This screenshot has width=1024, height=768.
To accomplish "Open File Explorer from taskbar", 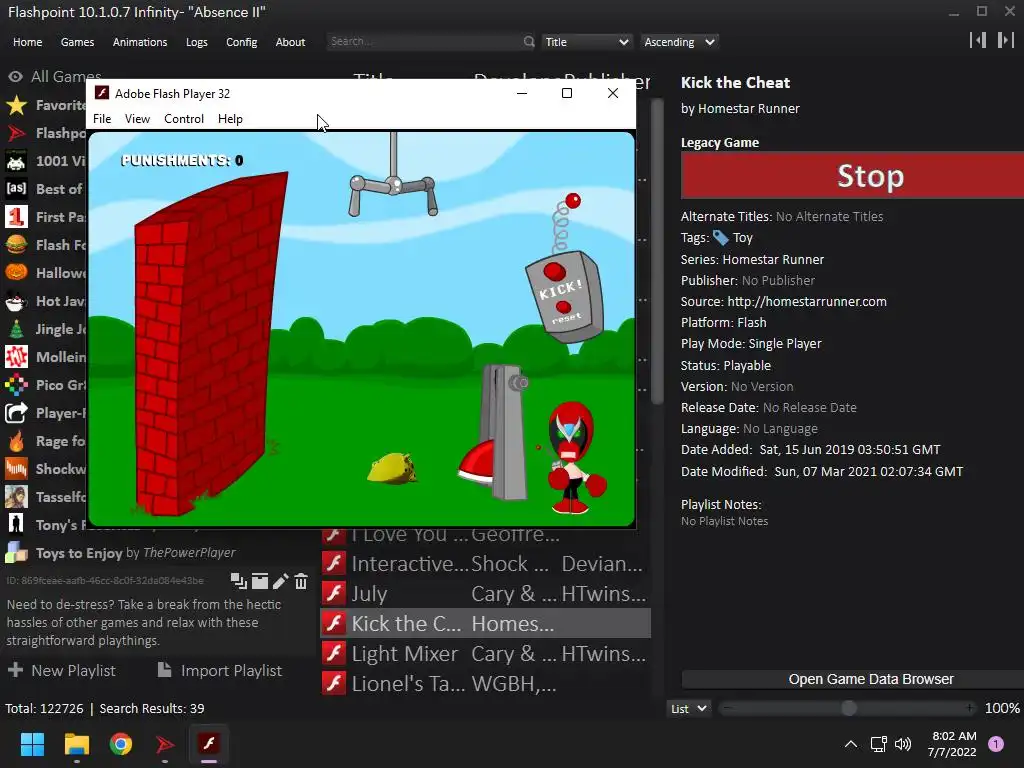I will point(76,744).
